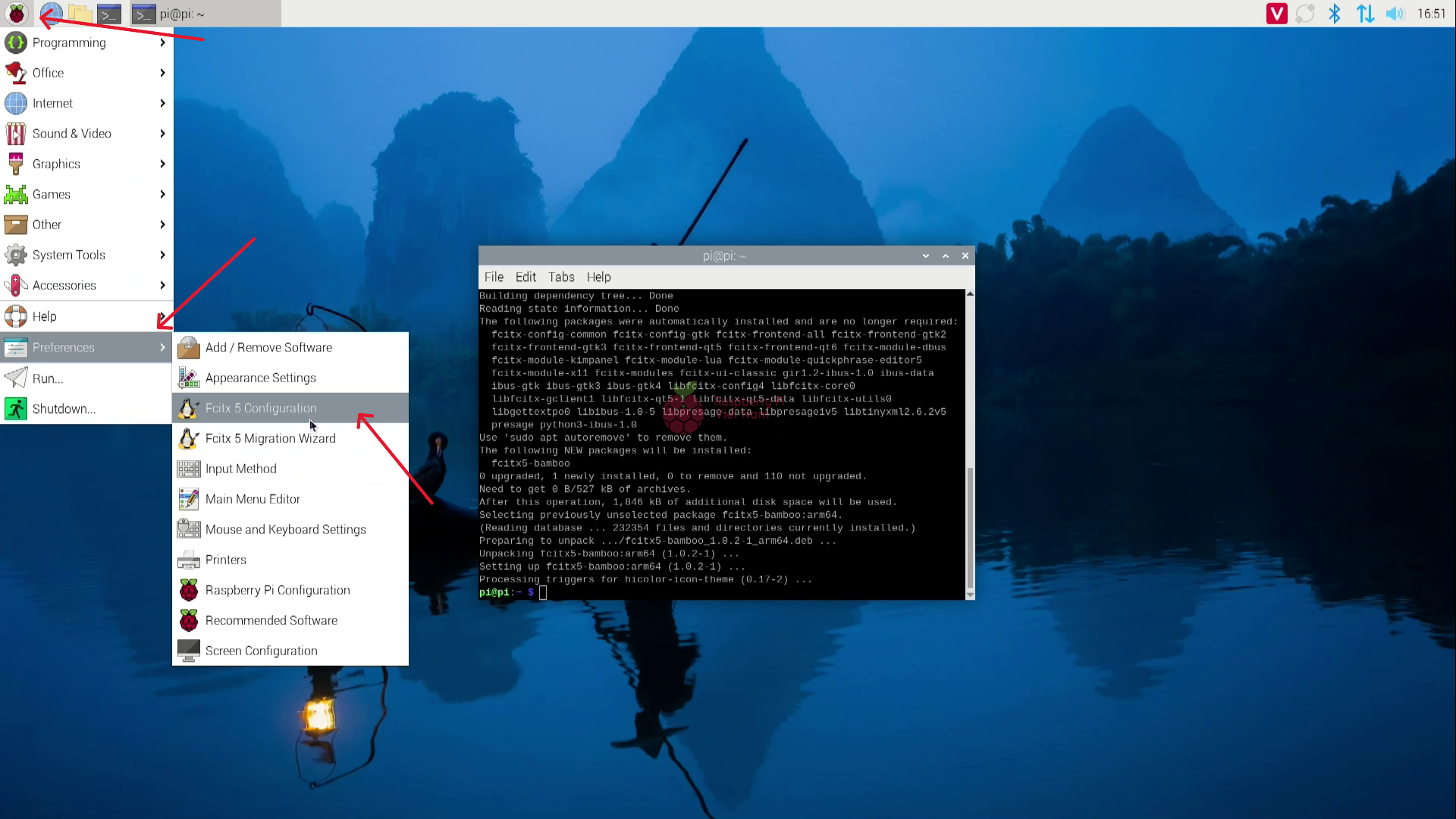Open the web browser globe icon
Image resolution: width=1456 pixels, height=819 pixels.
(x=51, y=14)
